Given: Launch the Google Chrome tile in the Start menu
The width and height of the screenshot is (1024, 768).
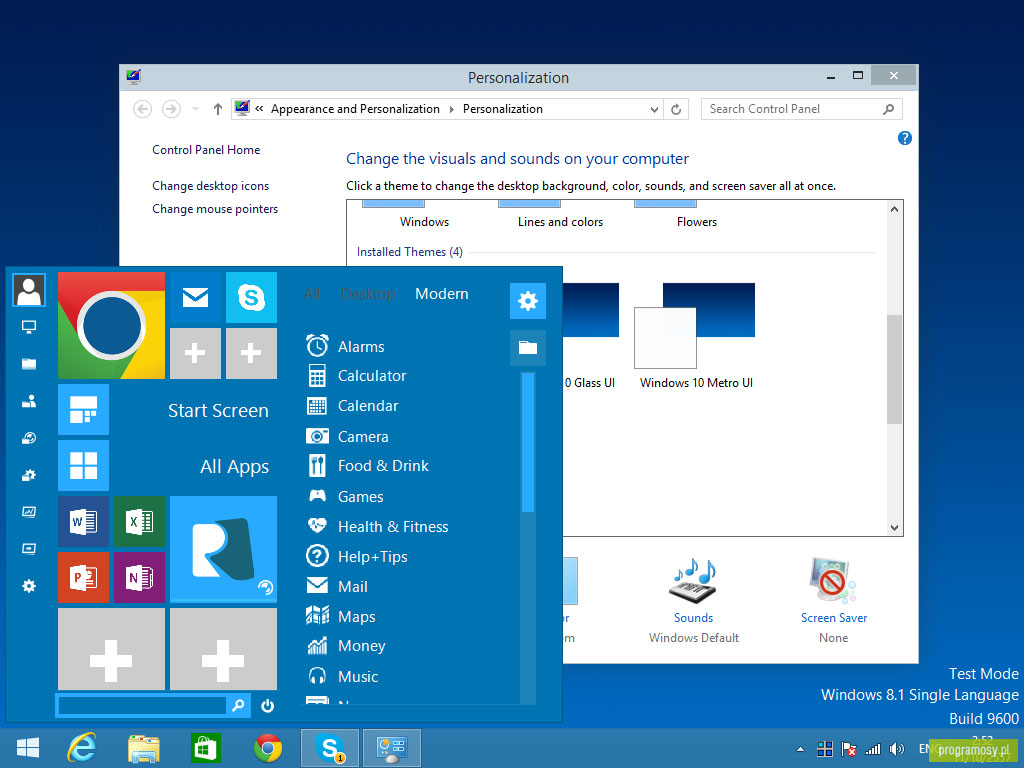Looking at the screenshot, I should pos(111,325).
